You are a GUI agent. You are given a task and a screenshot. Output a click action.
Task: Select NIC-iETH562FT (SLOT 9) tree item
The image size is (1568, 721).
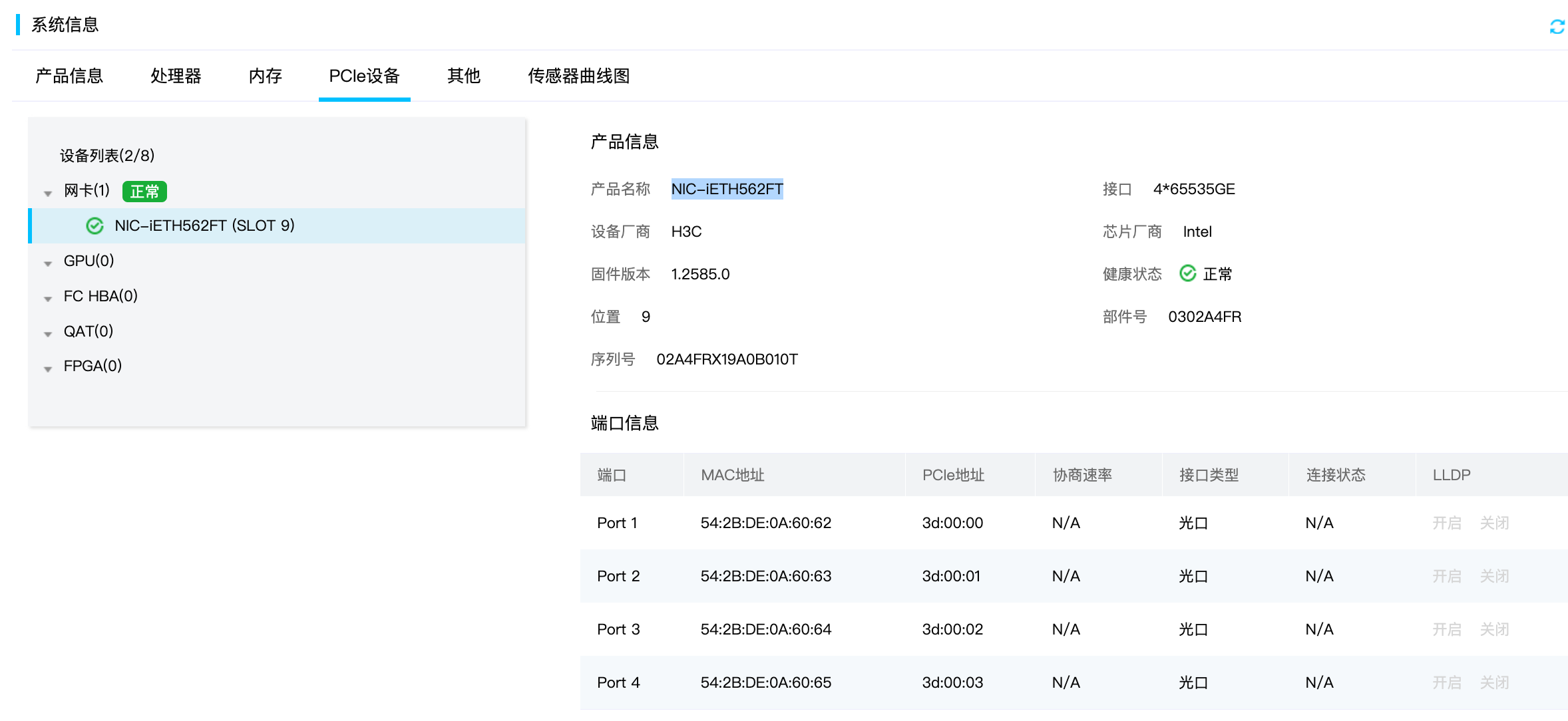click(204, 226)
